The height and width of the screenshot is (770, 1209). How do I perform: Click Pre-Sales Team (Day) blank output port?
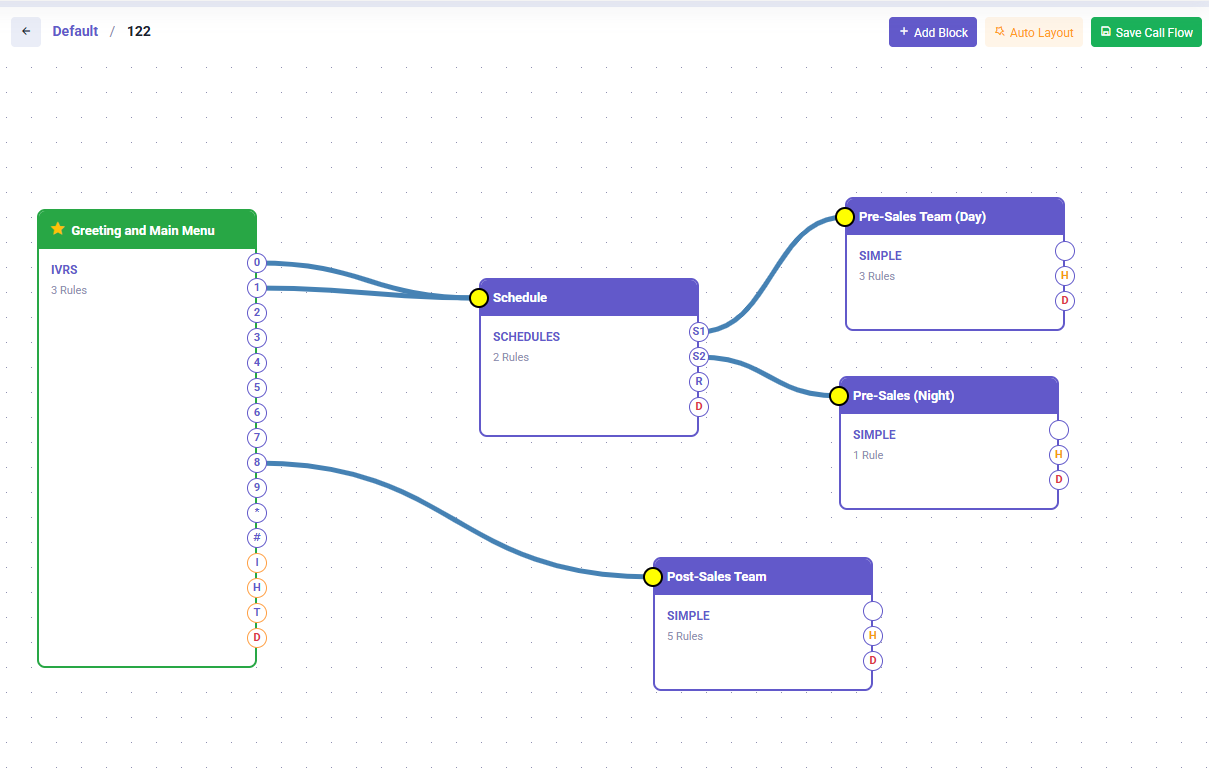[1065, 251]
